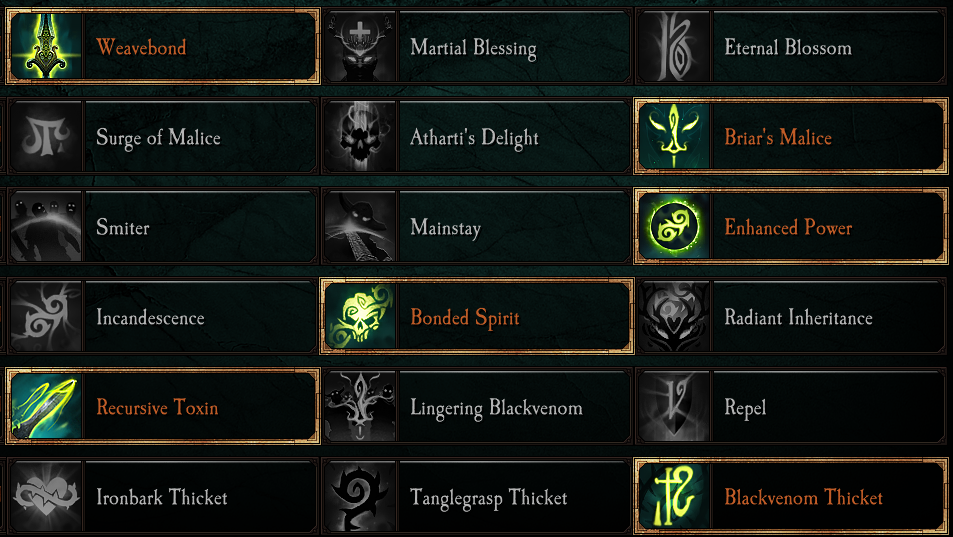The width and height of the screenshot is (953, 537).
Task: Click the Eternal Blossom rune icon
Action: point(674,47)
